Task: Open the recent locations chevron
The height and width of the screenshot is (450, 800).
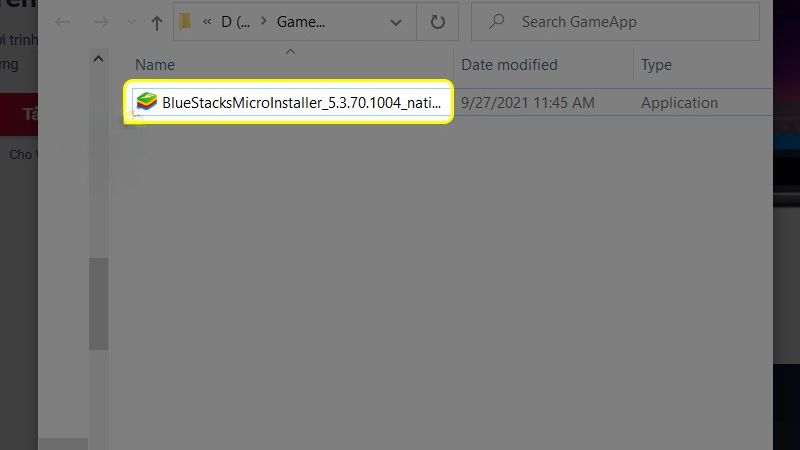Action: click(x=131, y=22)
